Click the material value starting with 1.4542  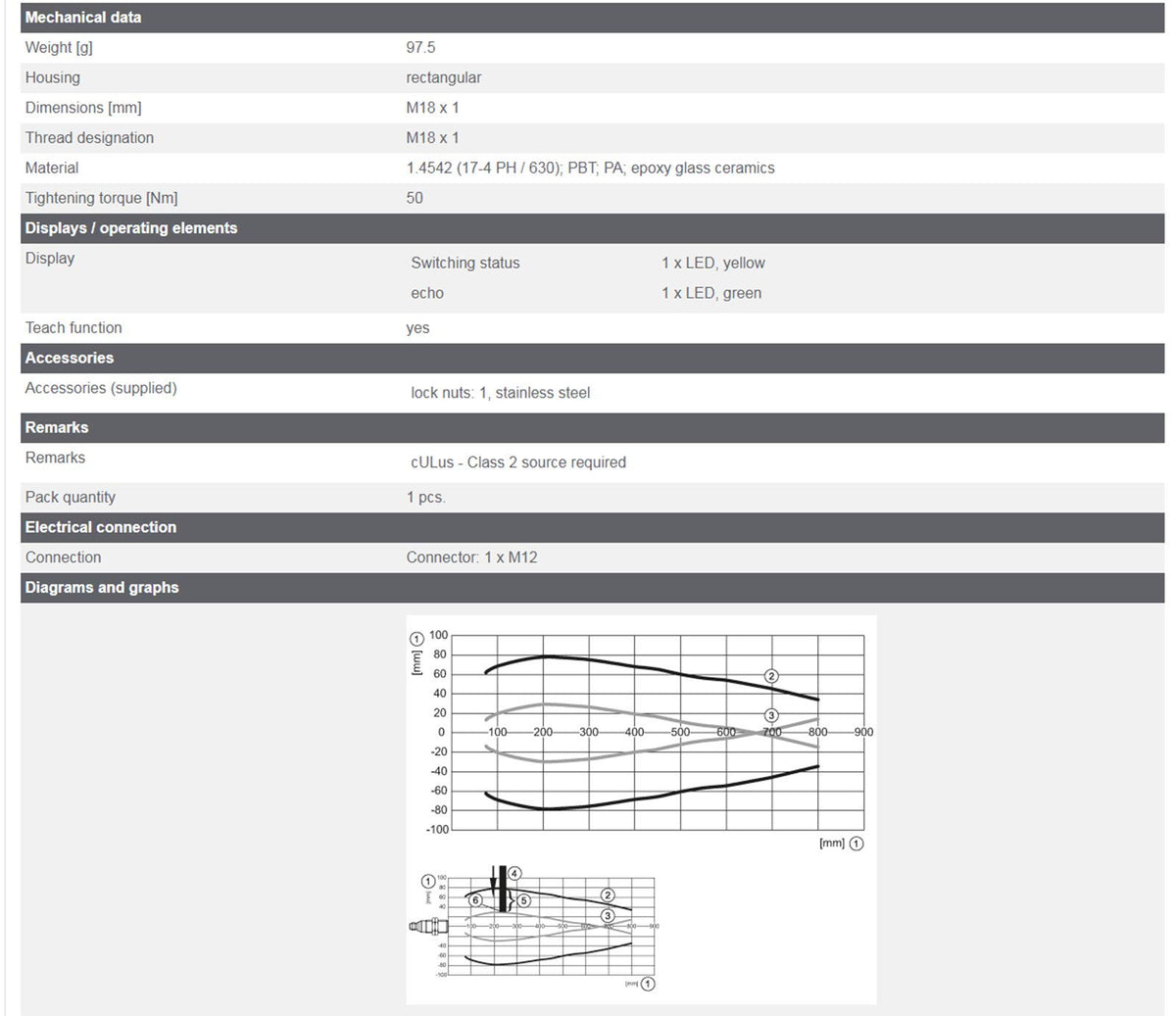(590, 169)
